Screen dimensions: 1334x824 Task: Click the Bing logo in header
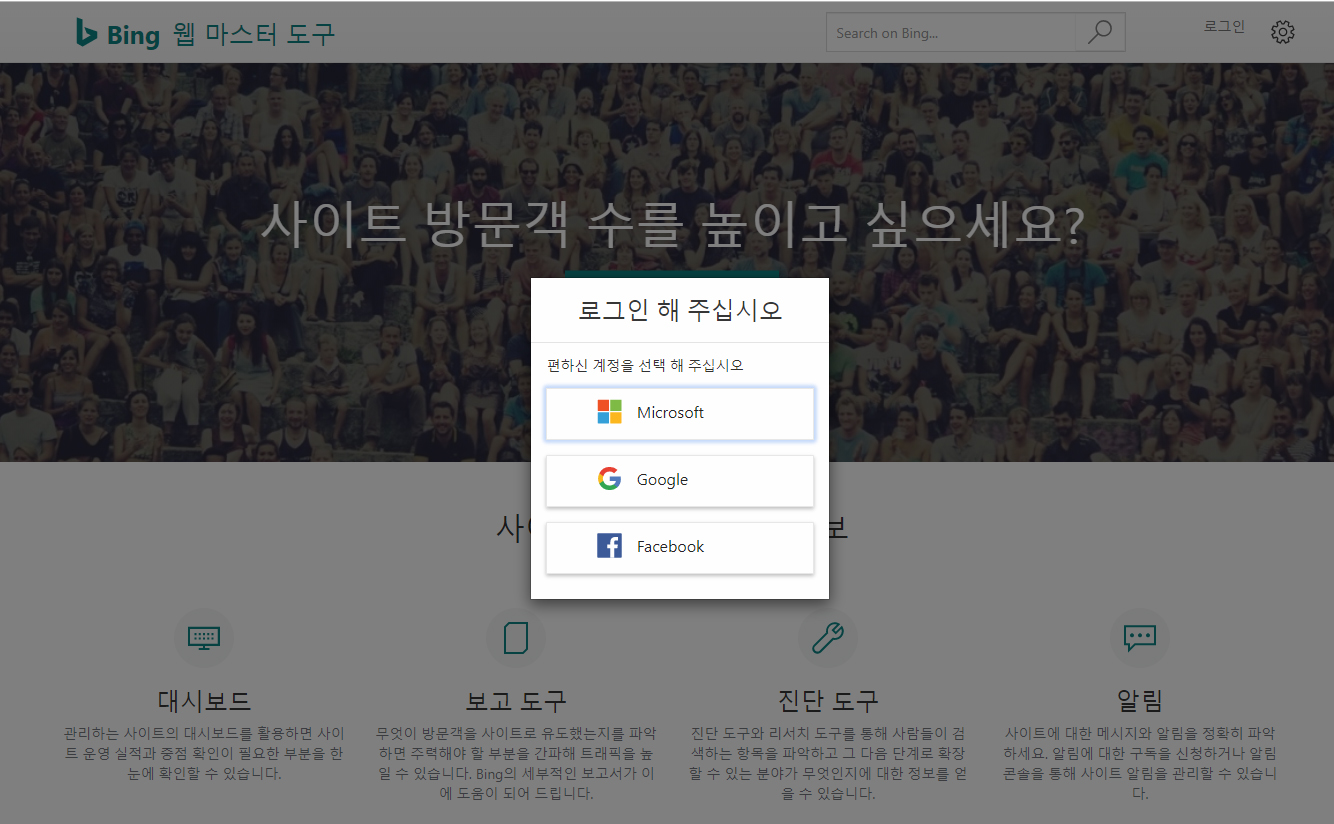coord(117,34)
